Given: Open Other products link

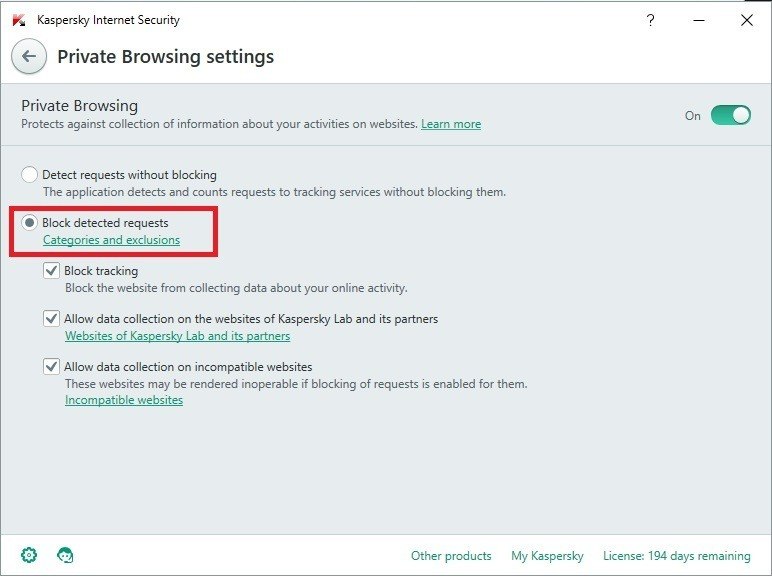Looking at the screenshot, I should [451, 555].
